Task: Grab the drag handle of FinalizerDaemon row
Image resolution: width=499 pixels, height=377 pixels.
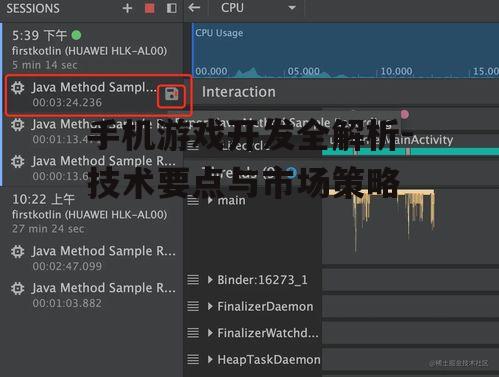Action: [193, 306]
